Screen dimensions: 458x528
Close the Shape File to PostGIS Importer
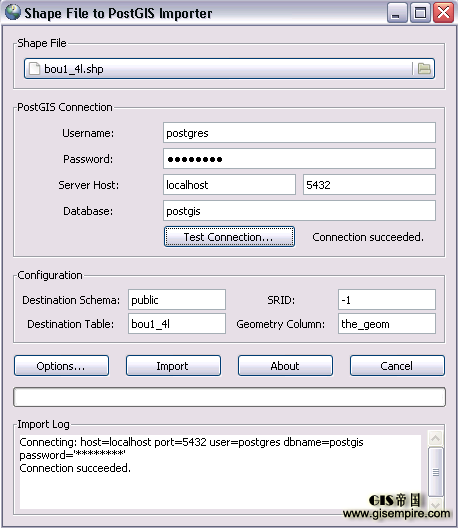(443, 13)
